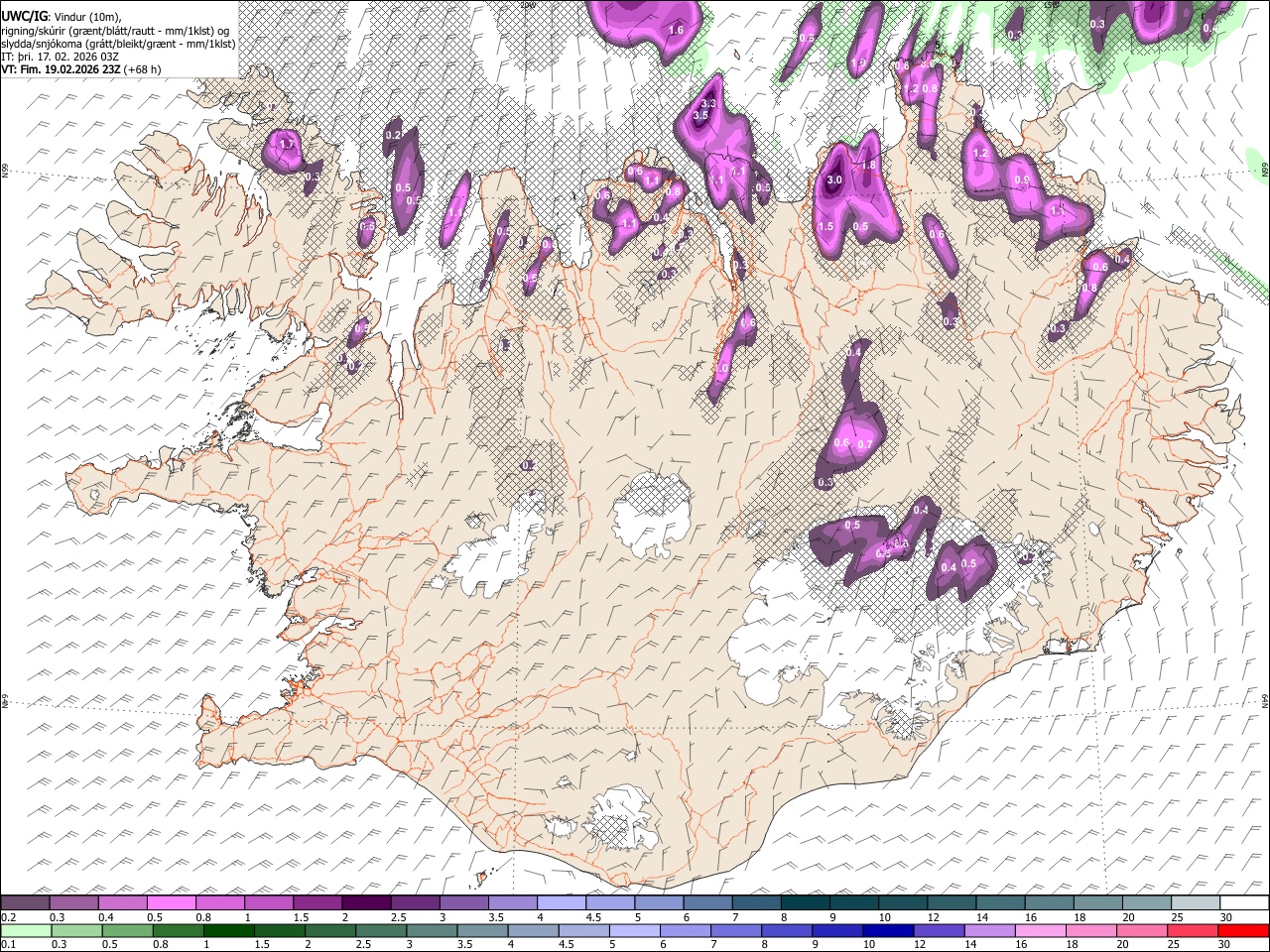This screenshot has width=1270, height=952.
Task: Click the pale green lower legend swatch labeled 0.1
Action: pos(26,931)
